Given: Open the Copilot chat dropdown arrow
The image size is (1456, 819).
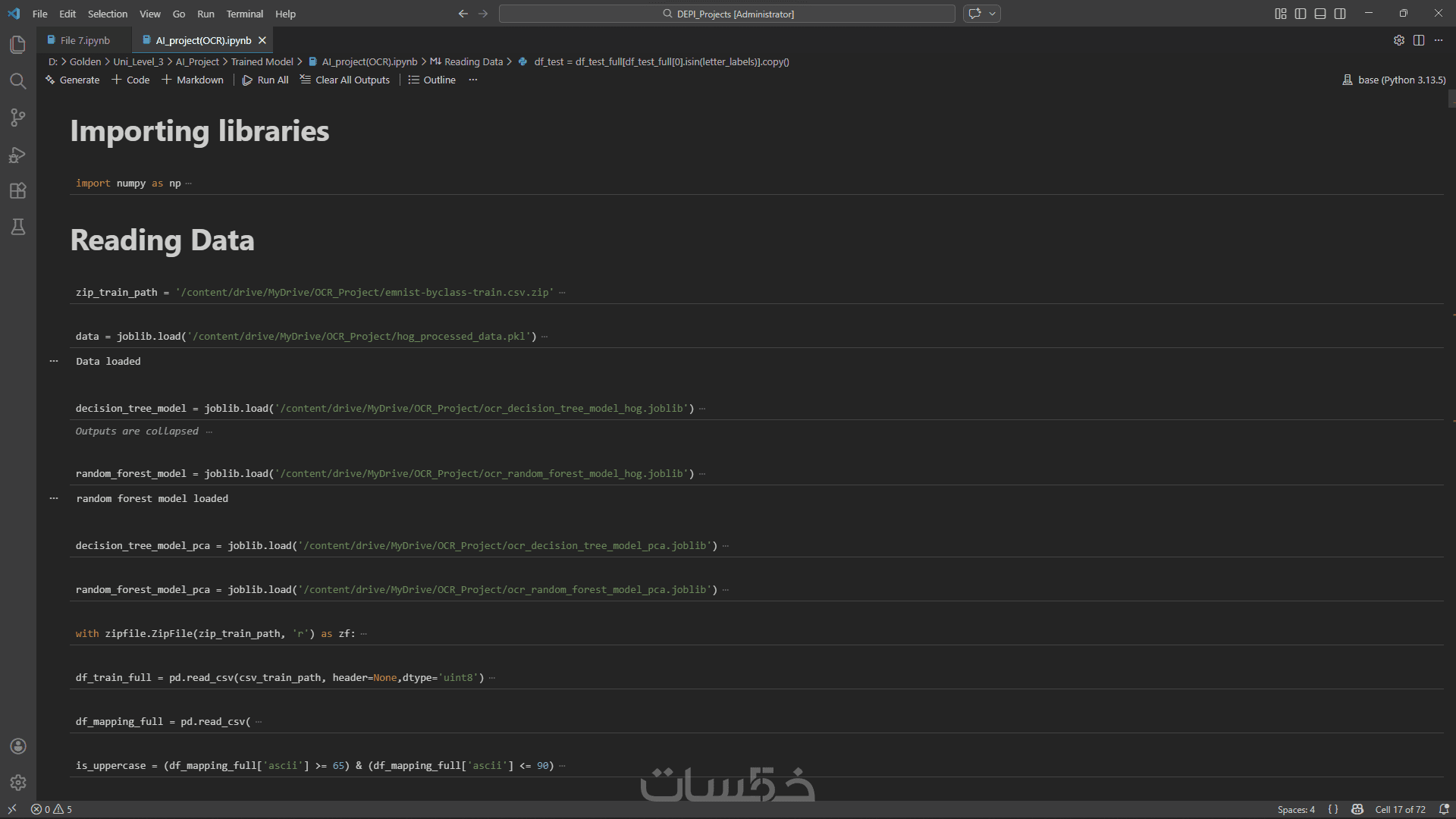Looking at the screenshot, I should coord(992,14).
